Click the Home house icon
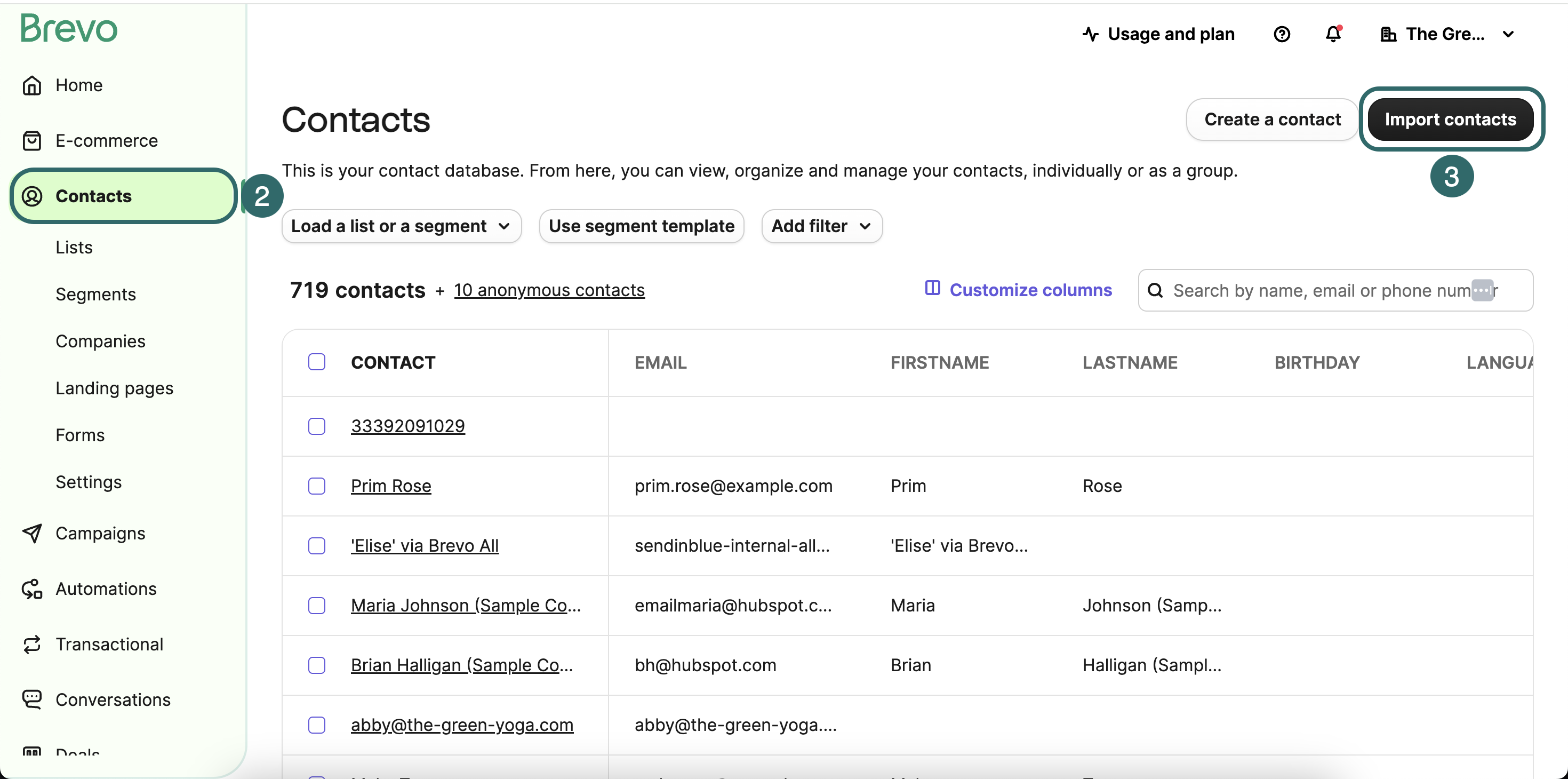 (x=31, y=85)
